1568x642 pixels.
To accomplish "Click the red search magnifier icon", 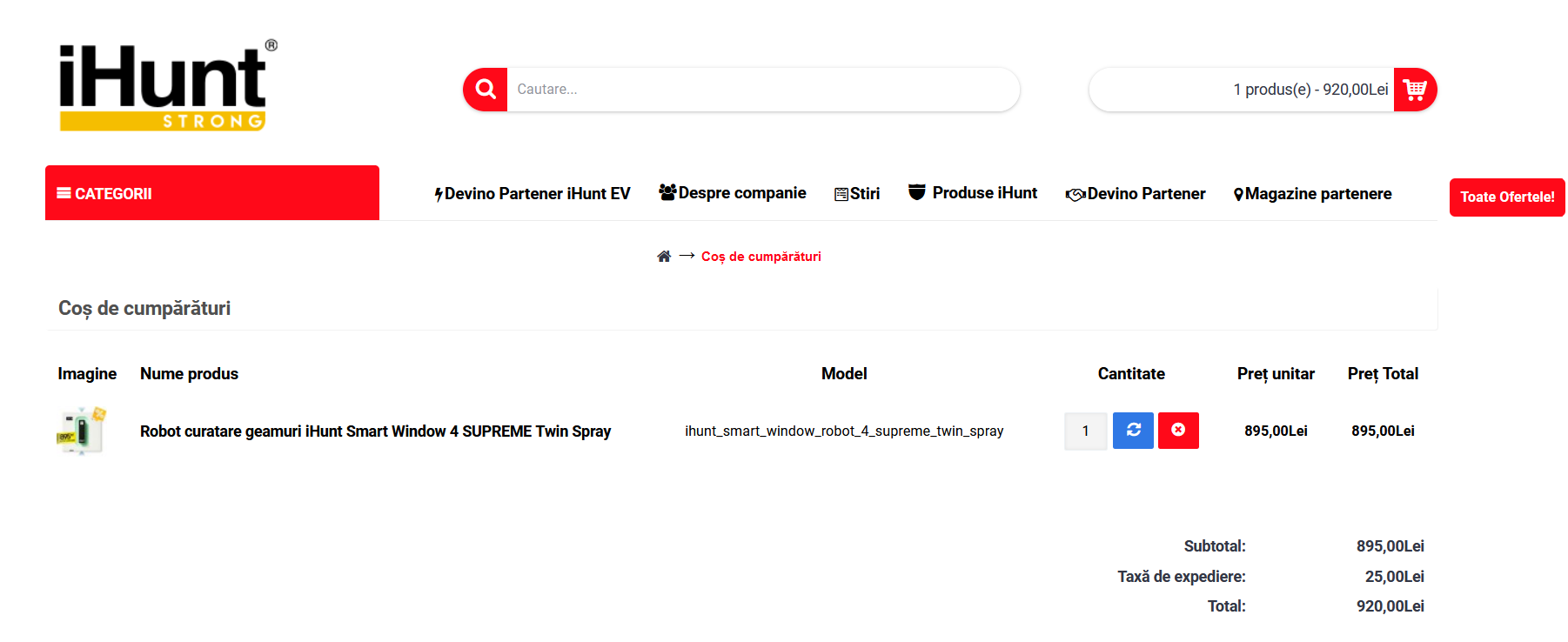I will (x=486, y=90).
